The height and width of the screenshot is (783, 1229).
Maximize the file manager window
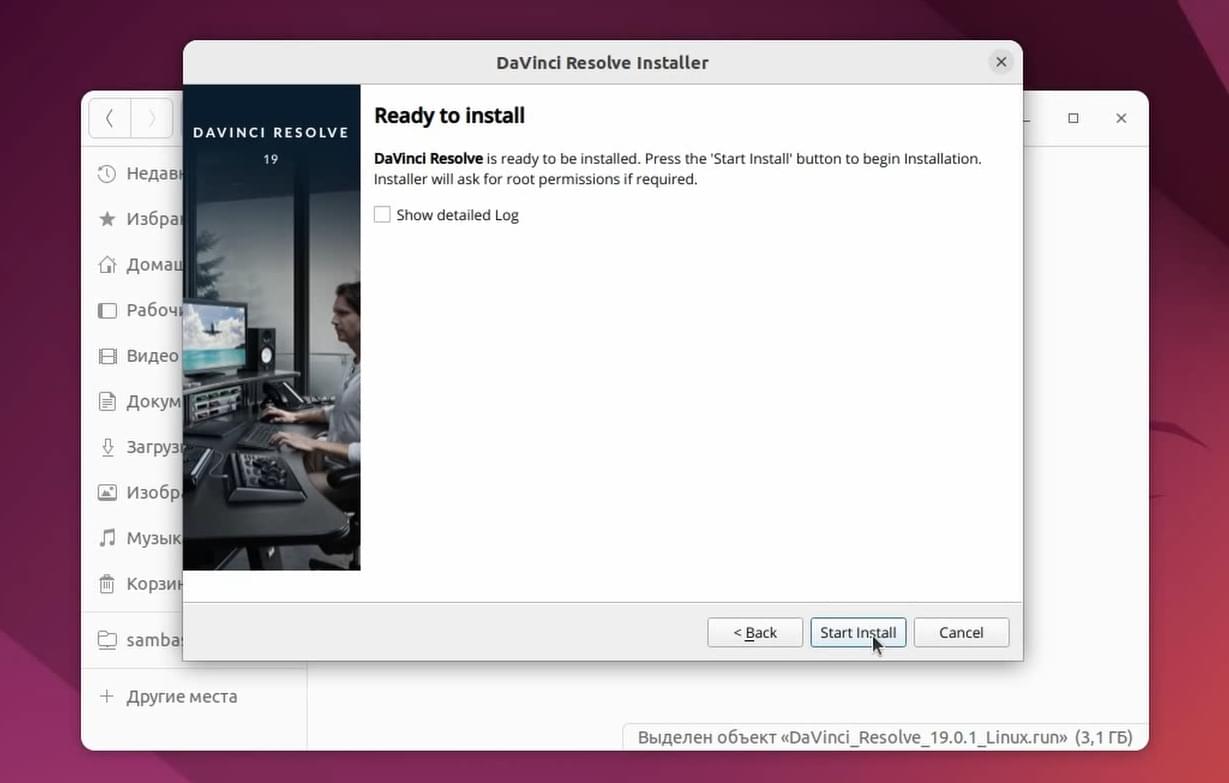click(x=1073, y=118)
